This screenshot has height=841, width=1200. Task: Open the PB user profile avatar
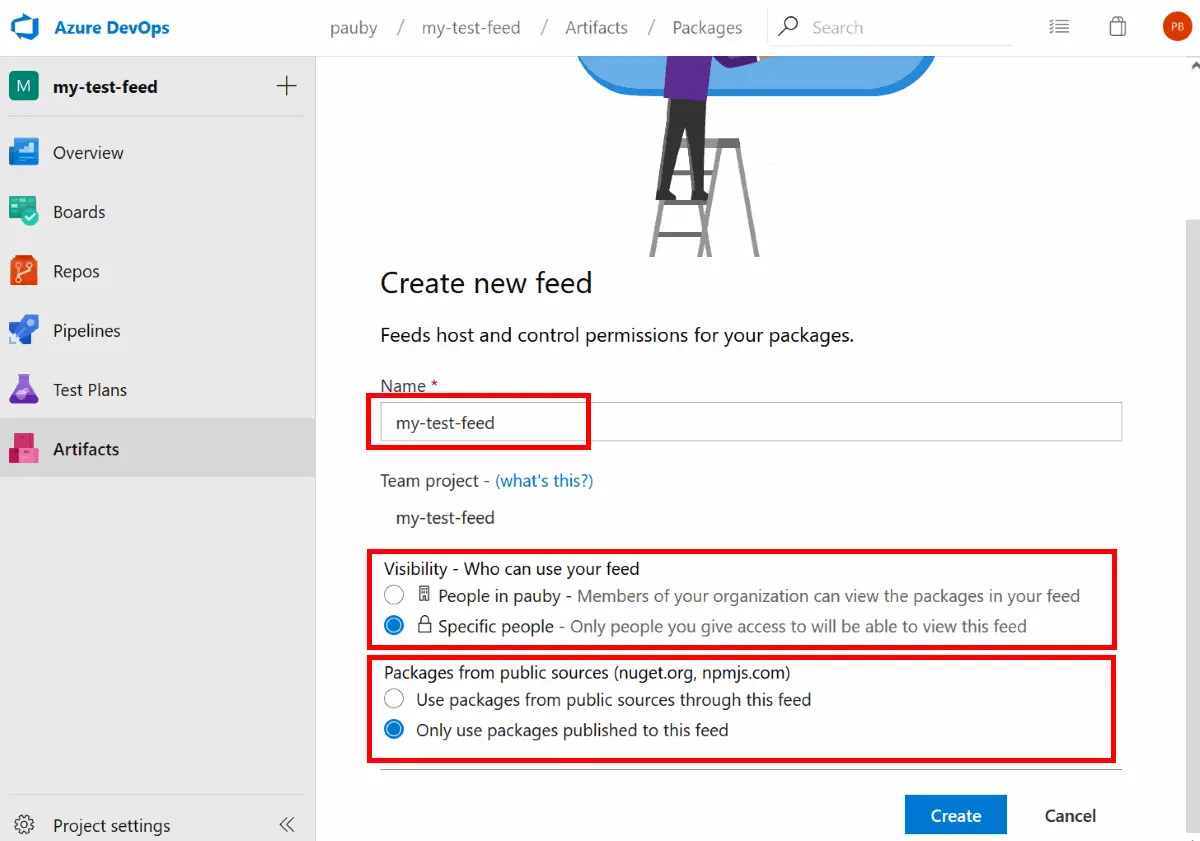(x=1177, y=27)
